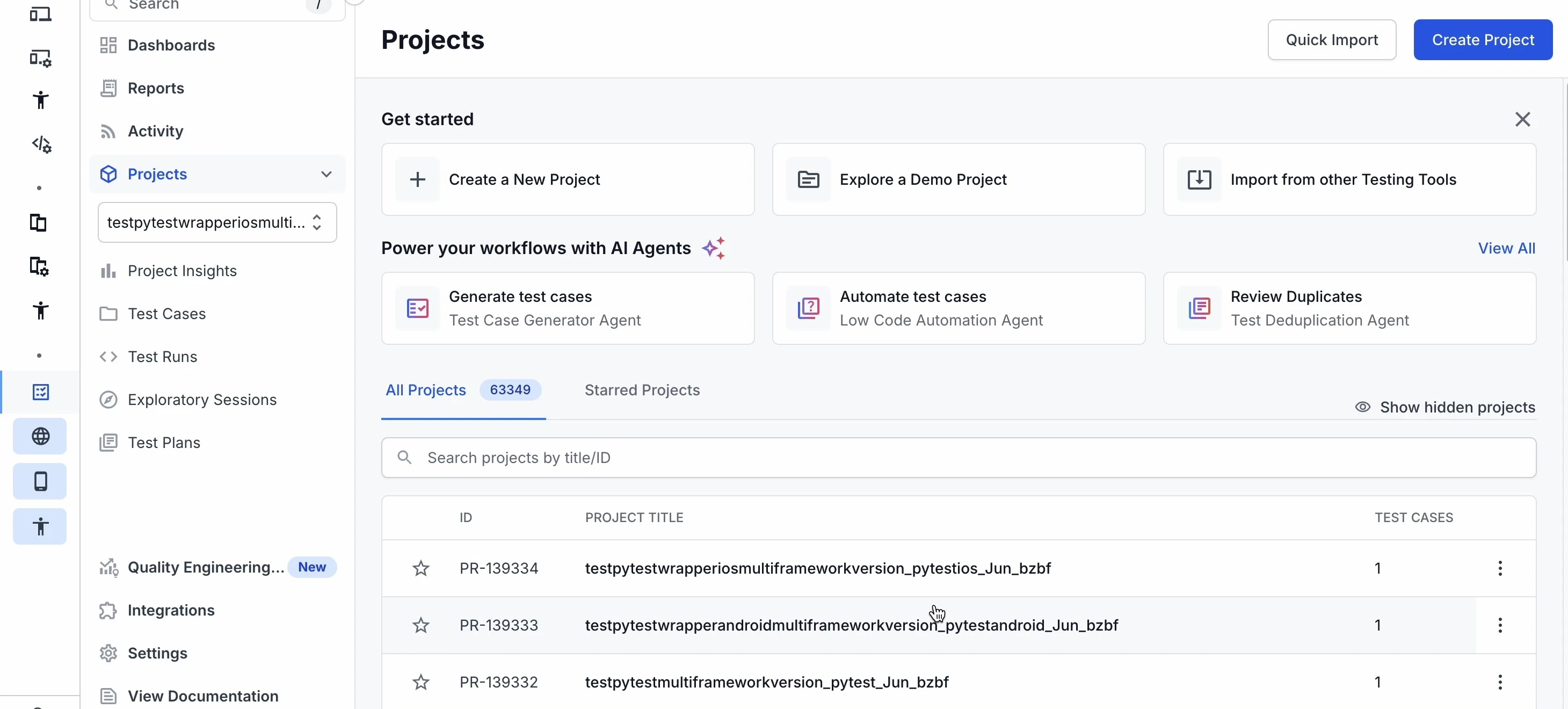Click the Dashboards grid icon
The image size is (1568, 709).
(x=108, y=45)
